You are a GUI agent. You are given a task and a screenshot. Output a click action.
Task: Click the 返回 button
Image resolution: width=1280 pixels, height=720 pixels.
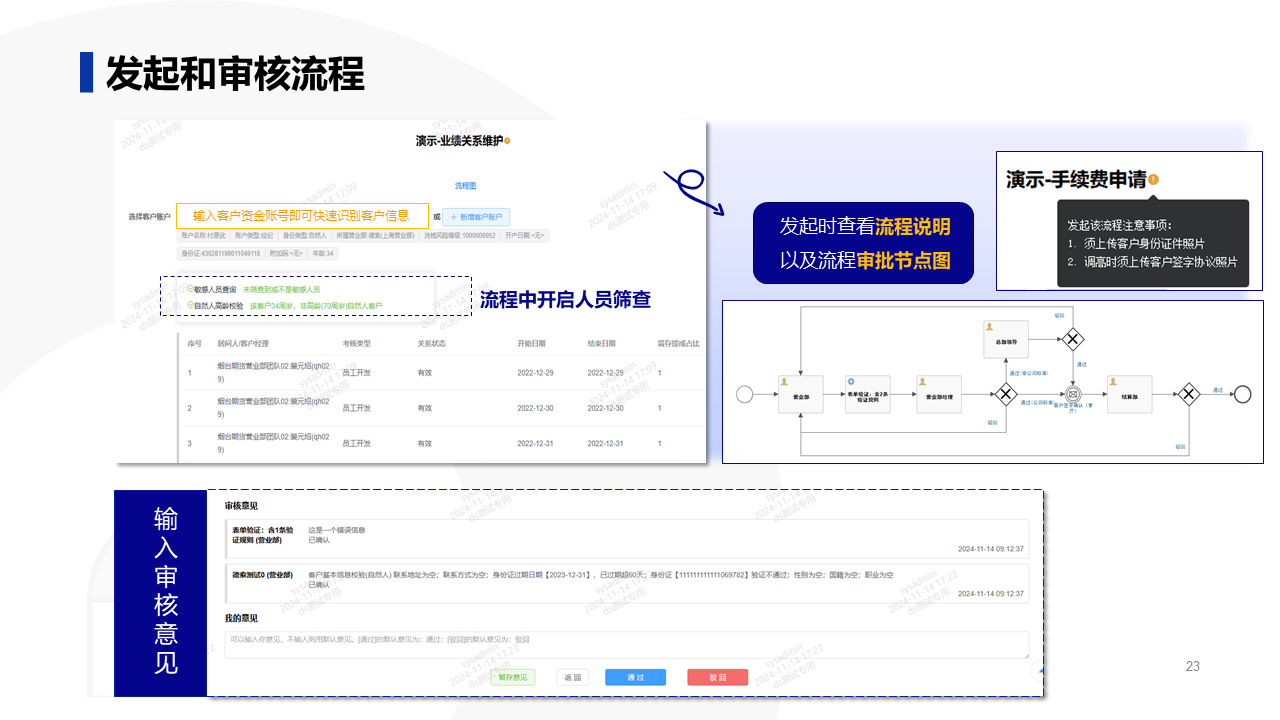[x=573, y=677]
